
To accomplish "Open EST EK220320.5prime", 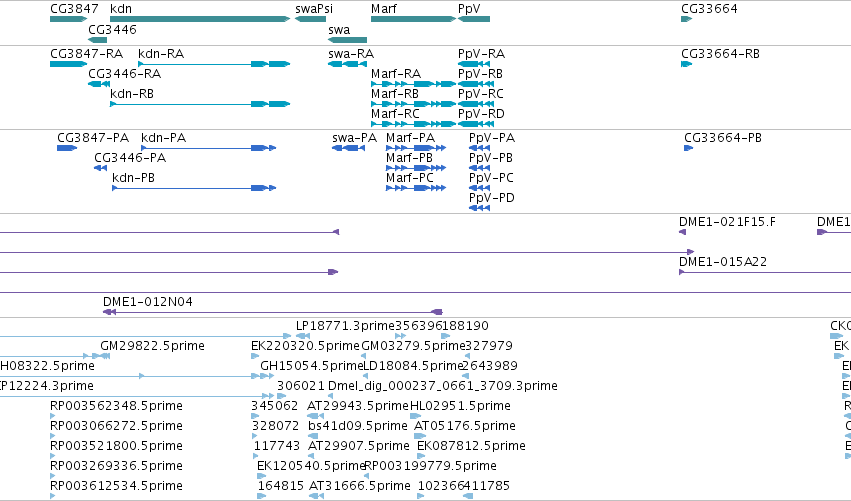I will (306, 346).
